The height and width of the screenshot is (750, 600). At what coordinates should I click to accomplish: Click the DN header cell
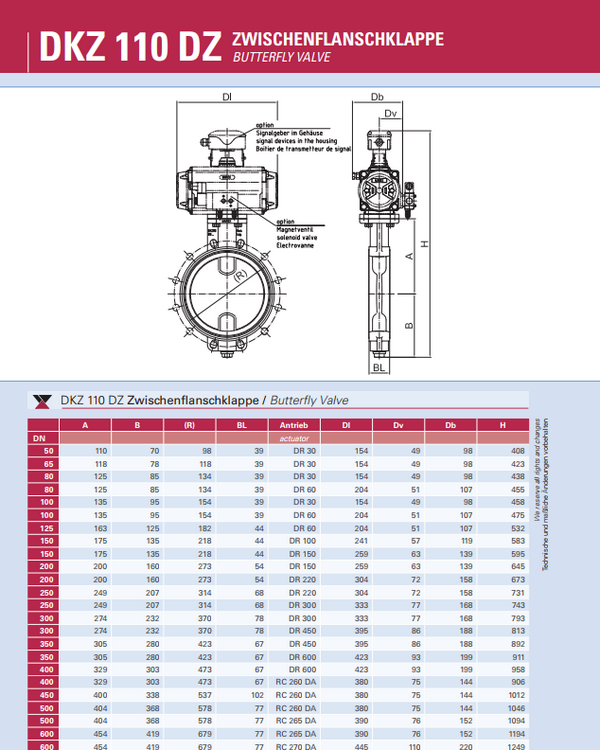click(x=40, y=438)
